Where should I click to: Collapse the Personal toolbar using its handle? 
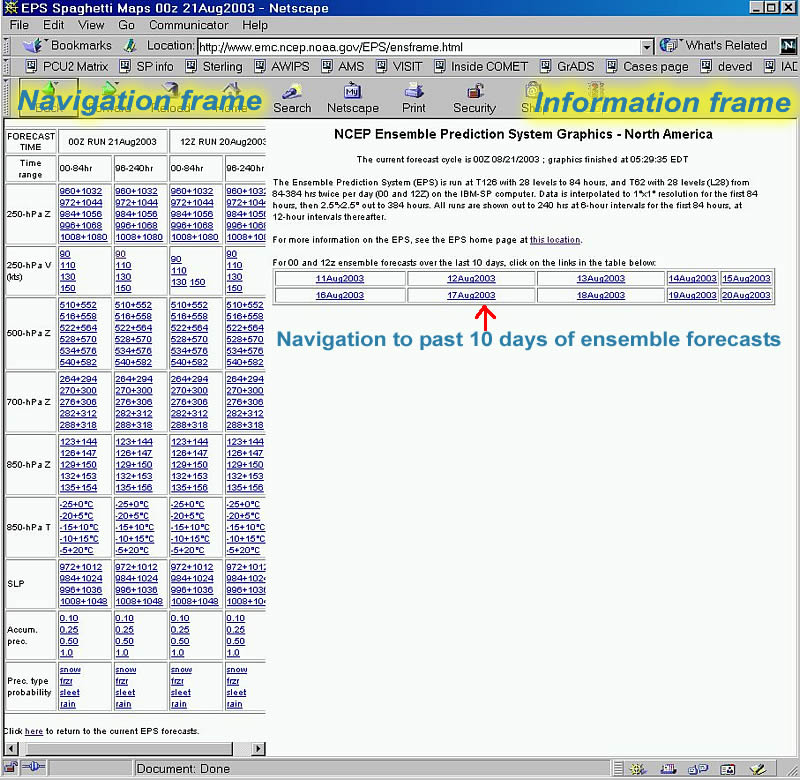click(x=6, y=67)
